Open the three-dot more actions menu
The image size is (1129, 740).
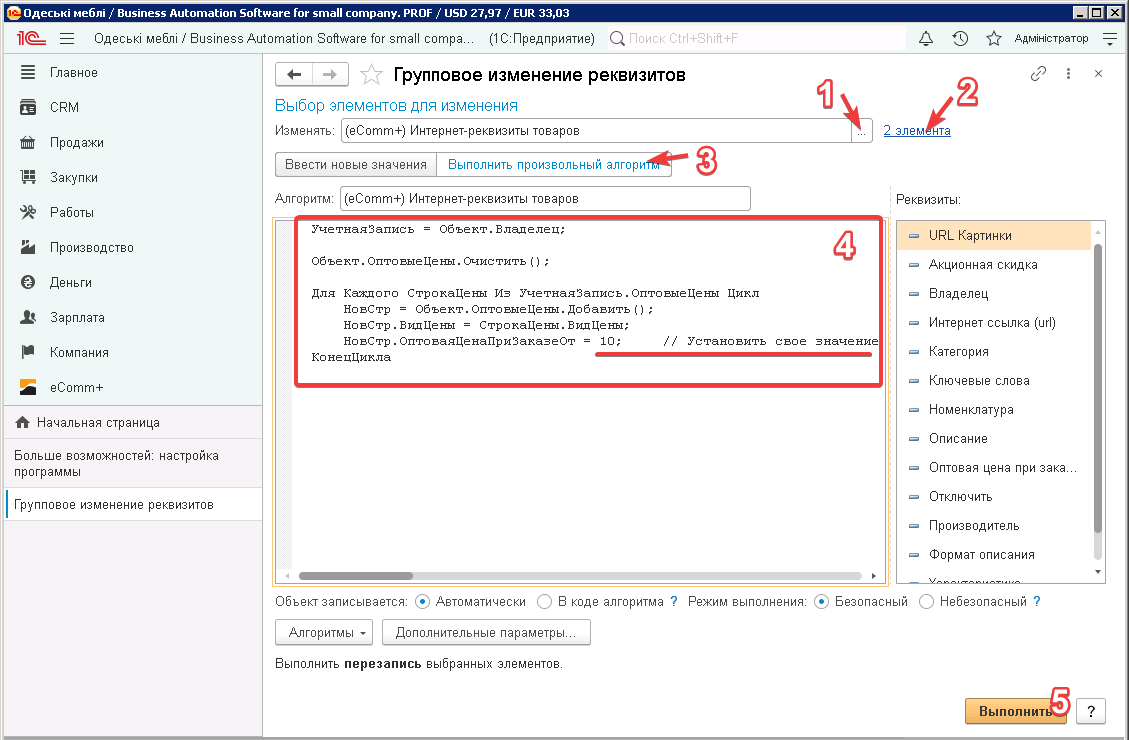tap(1068, 74)
